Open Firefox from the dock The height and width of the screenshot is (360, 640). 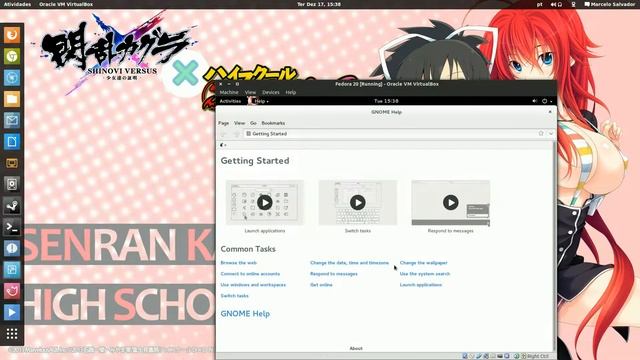(x=12, y=35)
